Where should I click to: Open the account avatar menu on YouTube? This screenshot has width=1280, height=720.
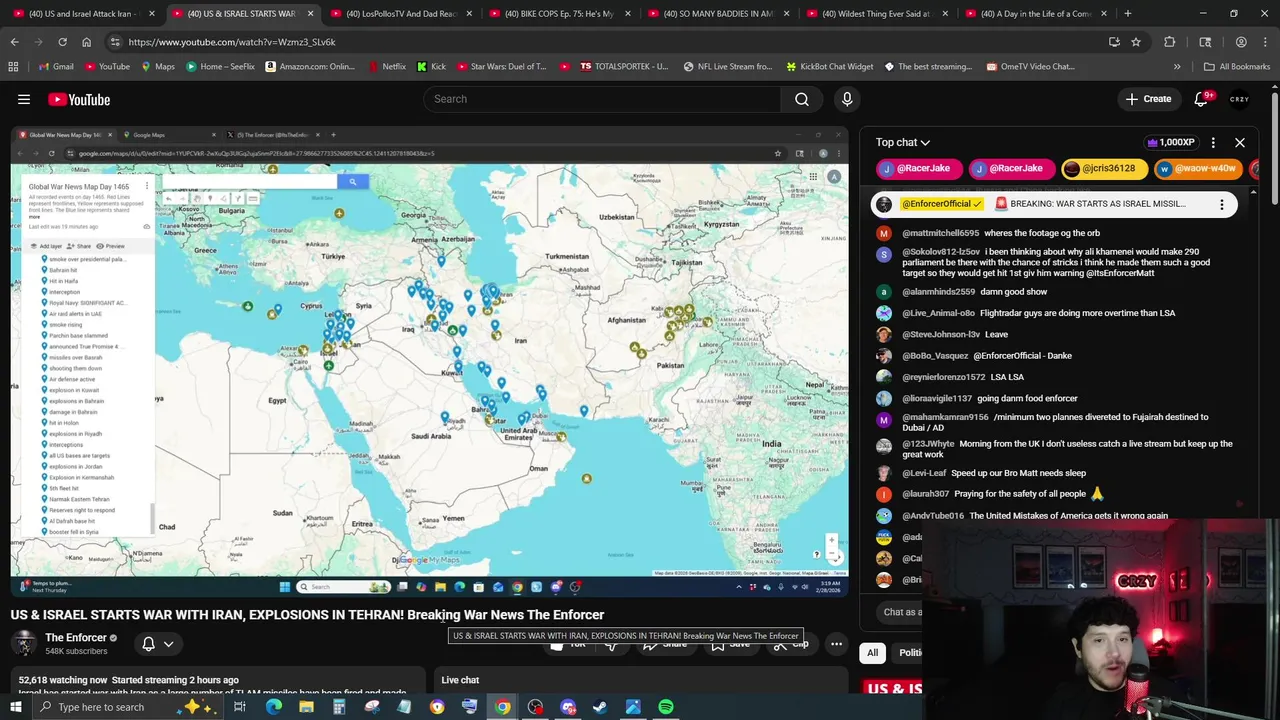pyautogui.click(x=1240, y=99)
